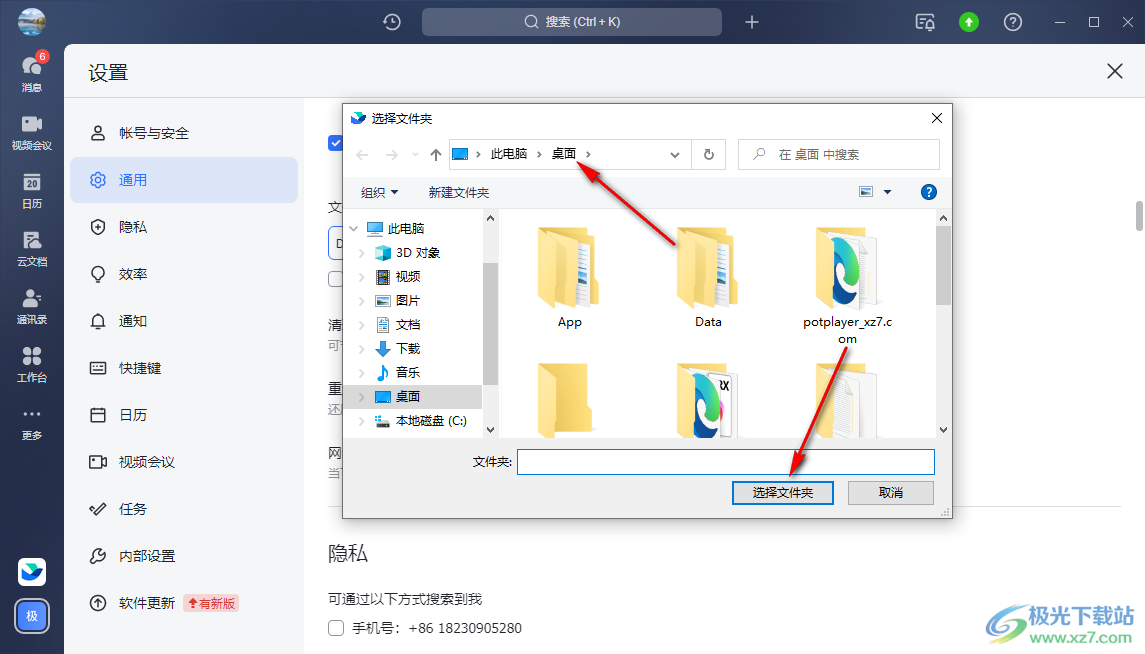Open recent locations dropdown arrow
This screenshot has height=654, width=1145.
tap(415, 155)
